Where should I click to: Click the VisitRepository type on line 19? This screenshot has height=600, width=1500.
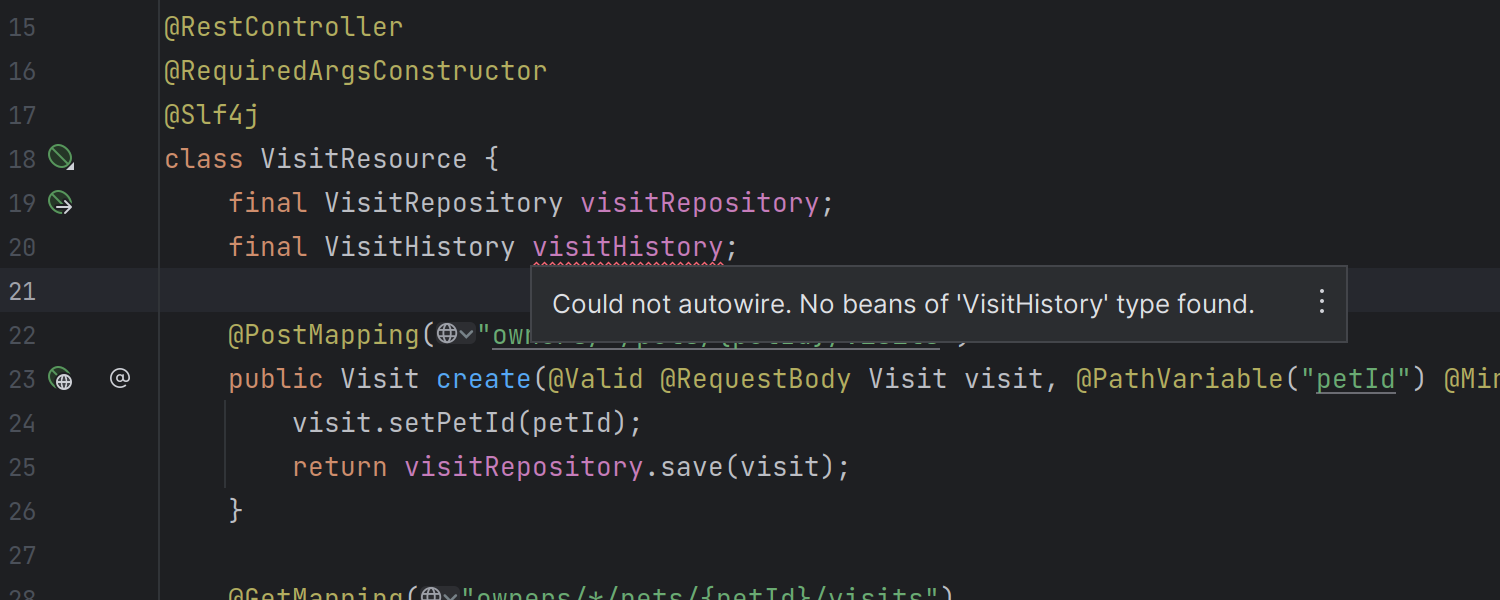click(443, 203)
